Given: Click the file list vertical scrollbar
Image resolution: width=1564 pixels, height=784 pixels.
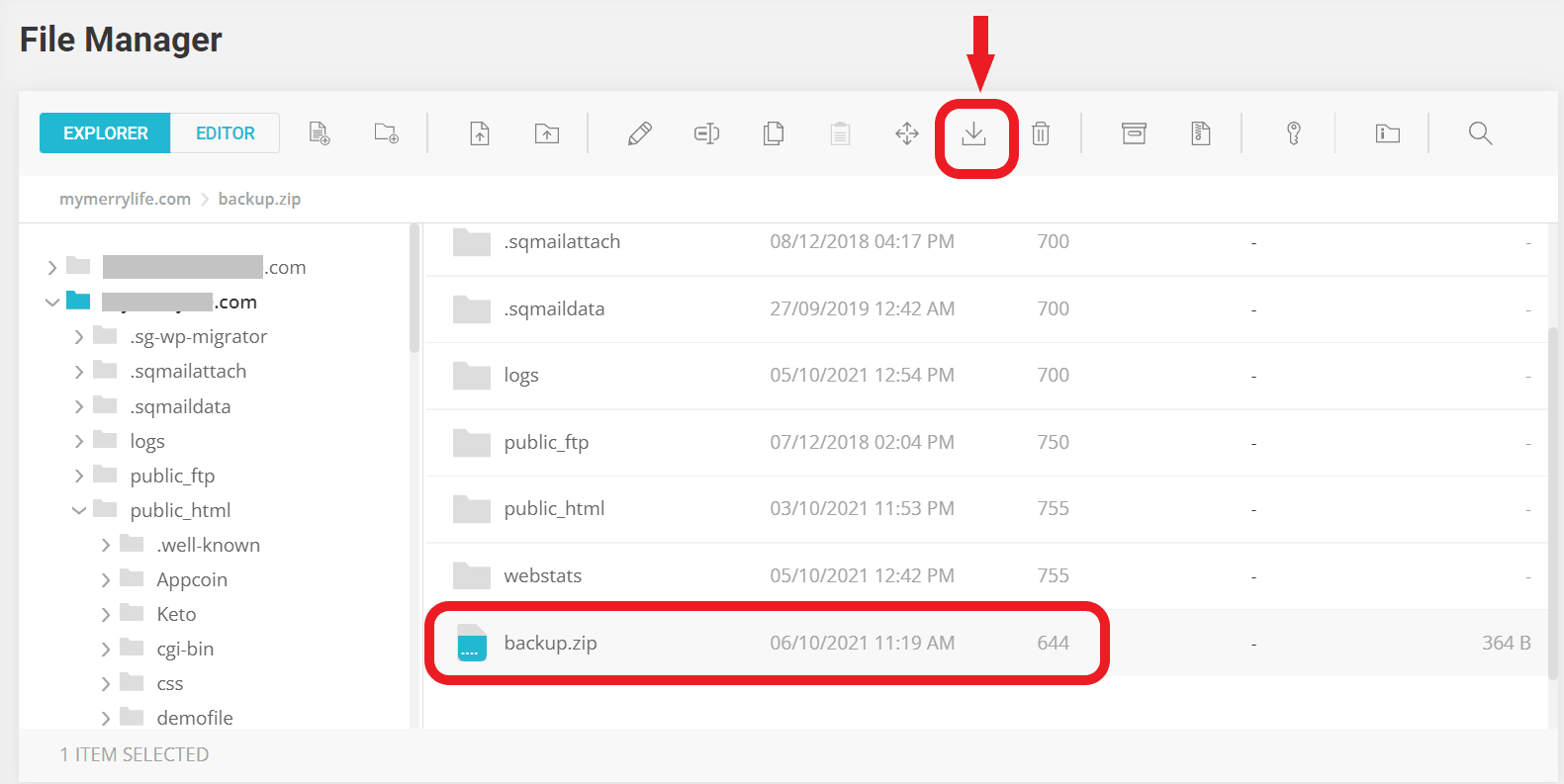Looking at the screenshot, I should point(1553,502).
